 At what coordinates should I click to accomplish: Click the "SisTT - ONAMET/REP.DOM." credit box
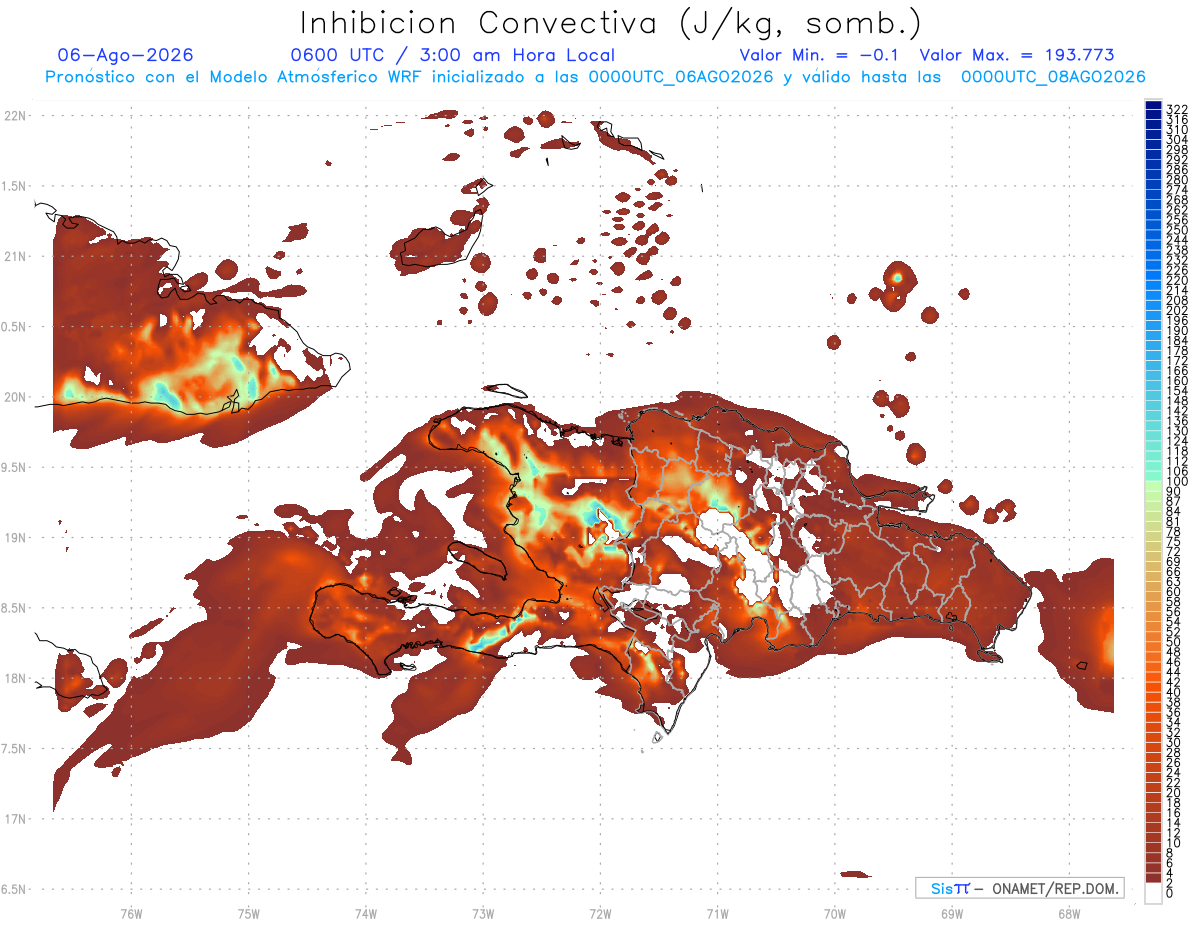point(1019,888)
